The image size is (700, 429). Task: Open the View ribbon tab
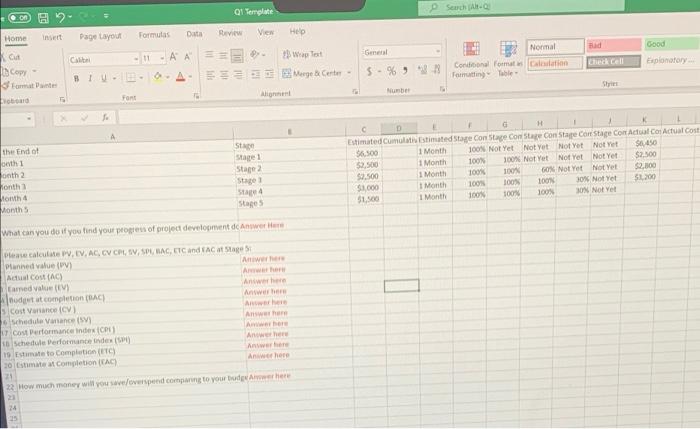(x=266, y=32)
